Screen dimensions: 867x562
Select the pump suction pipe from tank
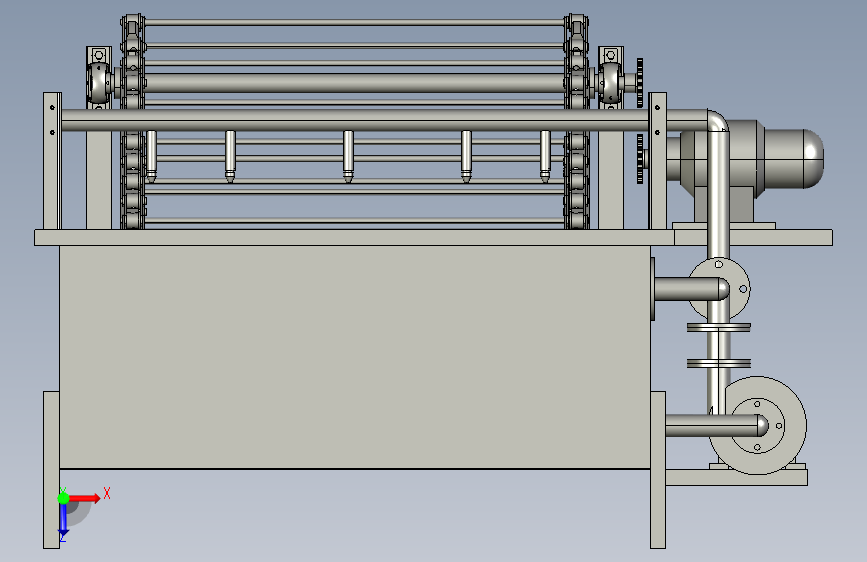pyautogui.click(x=716, y=426)
